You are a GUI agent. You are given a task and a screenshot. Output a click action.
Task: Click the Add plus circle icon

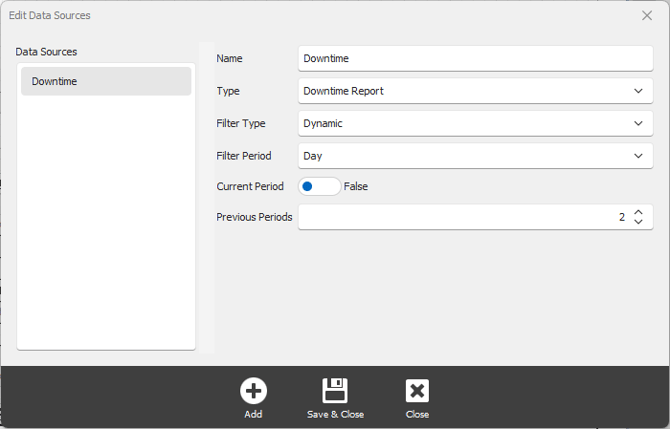[x=253, y=391]
